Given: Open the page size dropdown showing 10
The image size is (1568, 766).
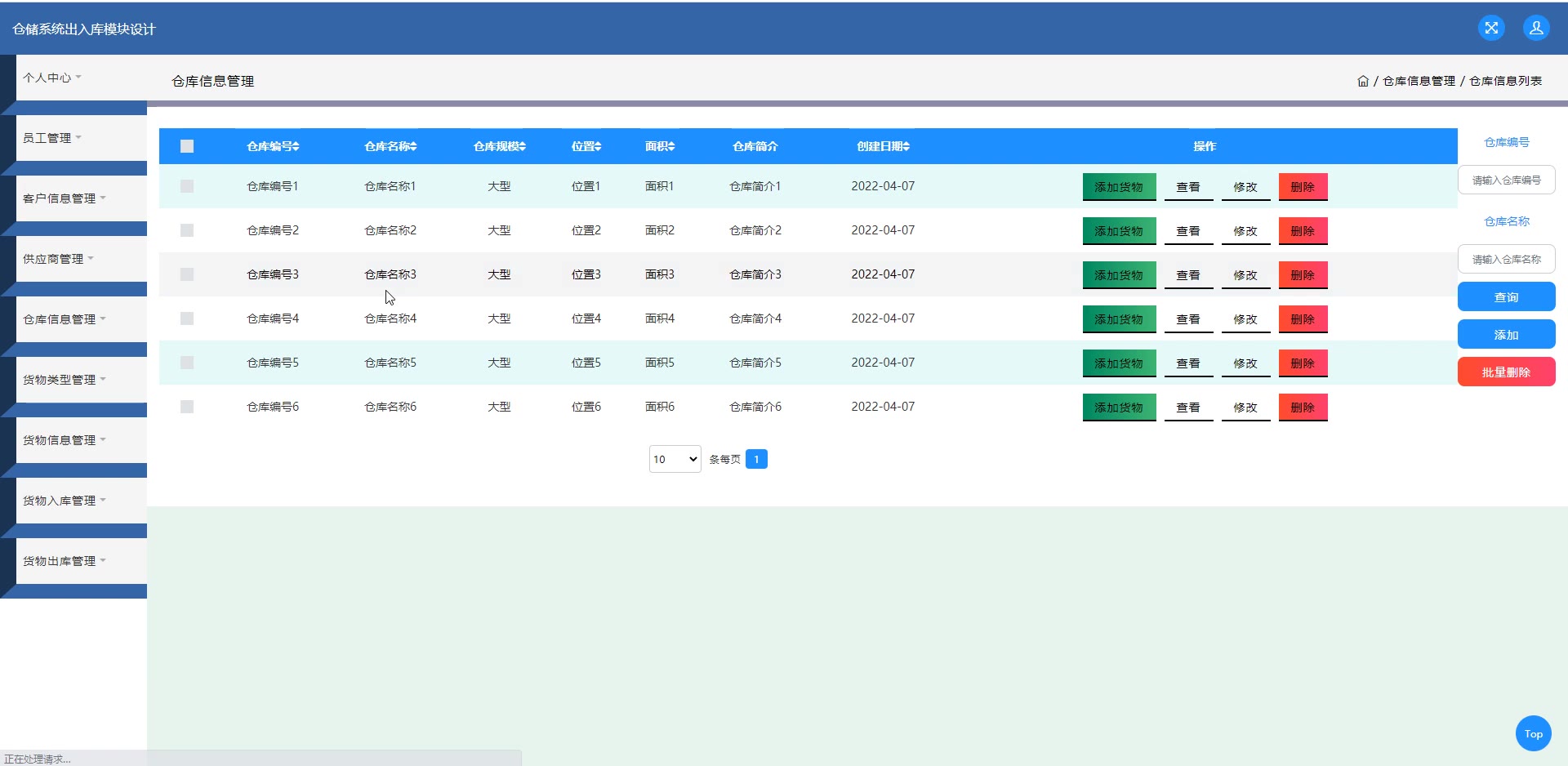Looking at the screenshot, I should (x=675, y=459).
